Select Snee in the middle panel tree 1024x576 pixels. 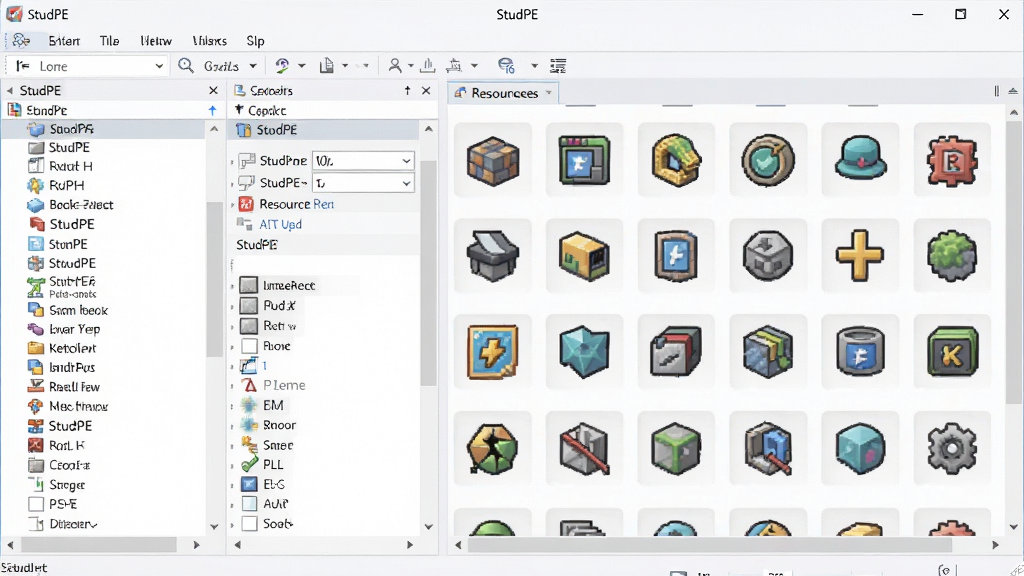coord(278,445)
